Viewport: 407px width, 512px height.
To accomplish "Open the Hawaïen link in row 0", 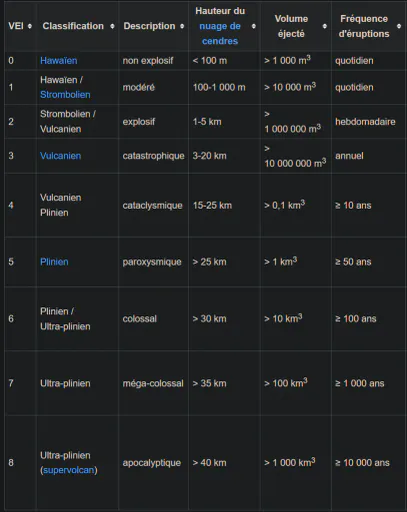I will point(59,61).
